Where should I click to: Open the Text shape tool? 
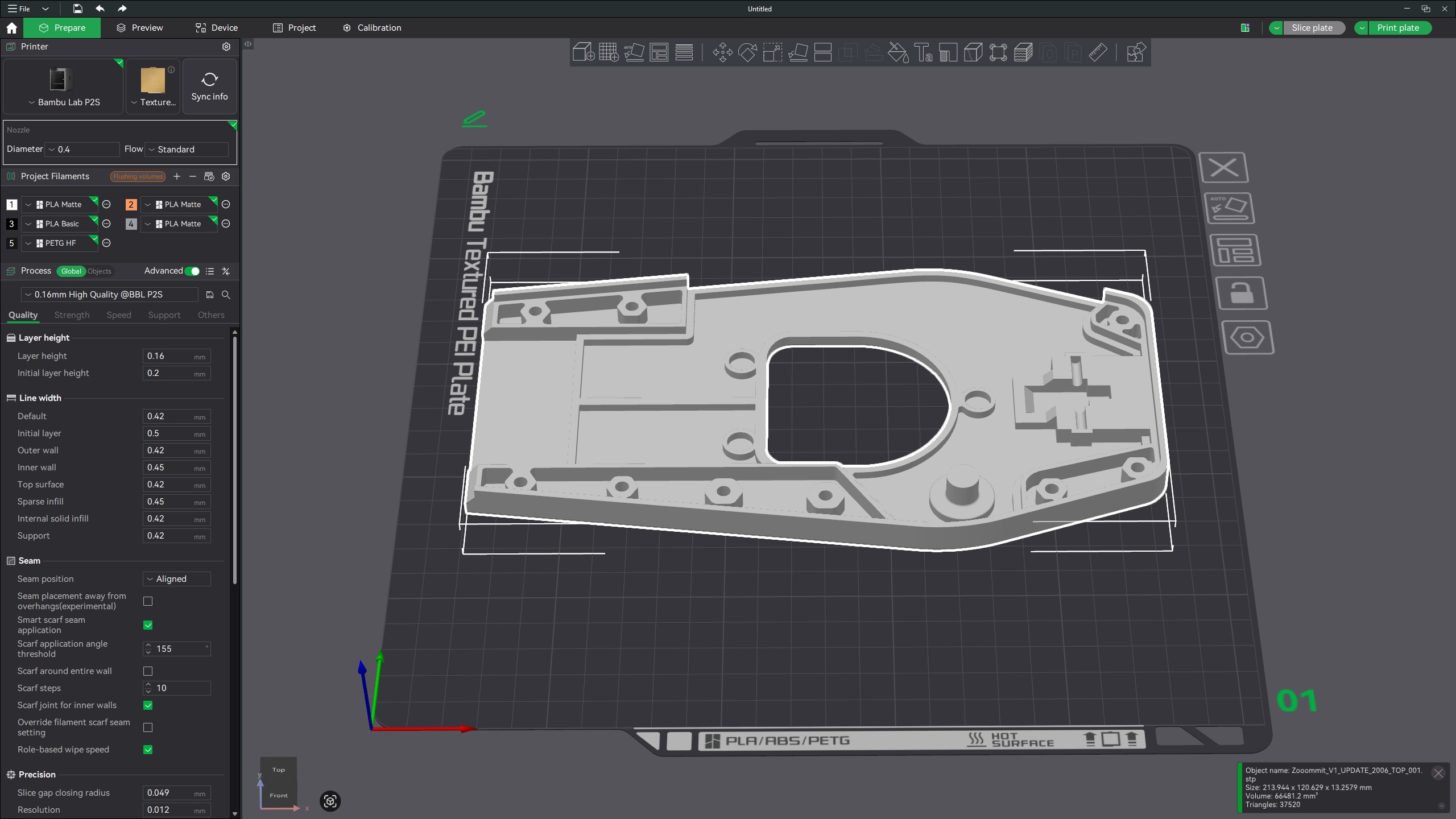tap(923, 52)
